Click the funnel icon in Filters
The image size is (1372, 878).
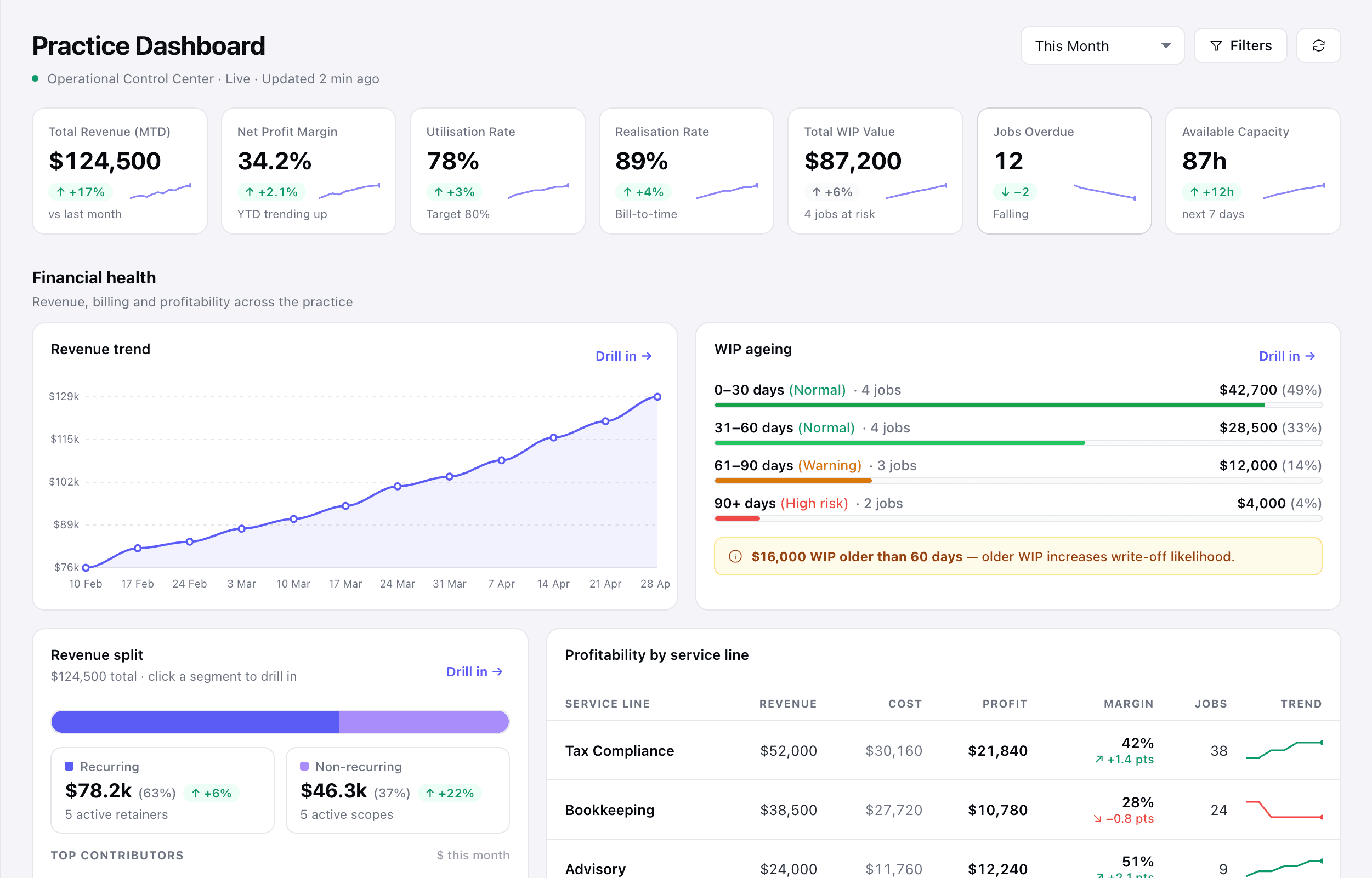1216,46
